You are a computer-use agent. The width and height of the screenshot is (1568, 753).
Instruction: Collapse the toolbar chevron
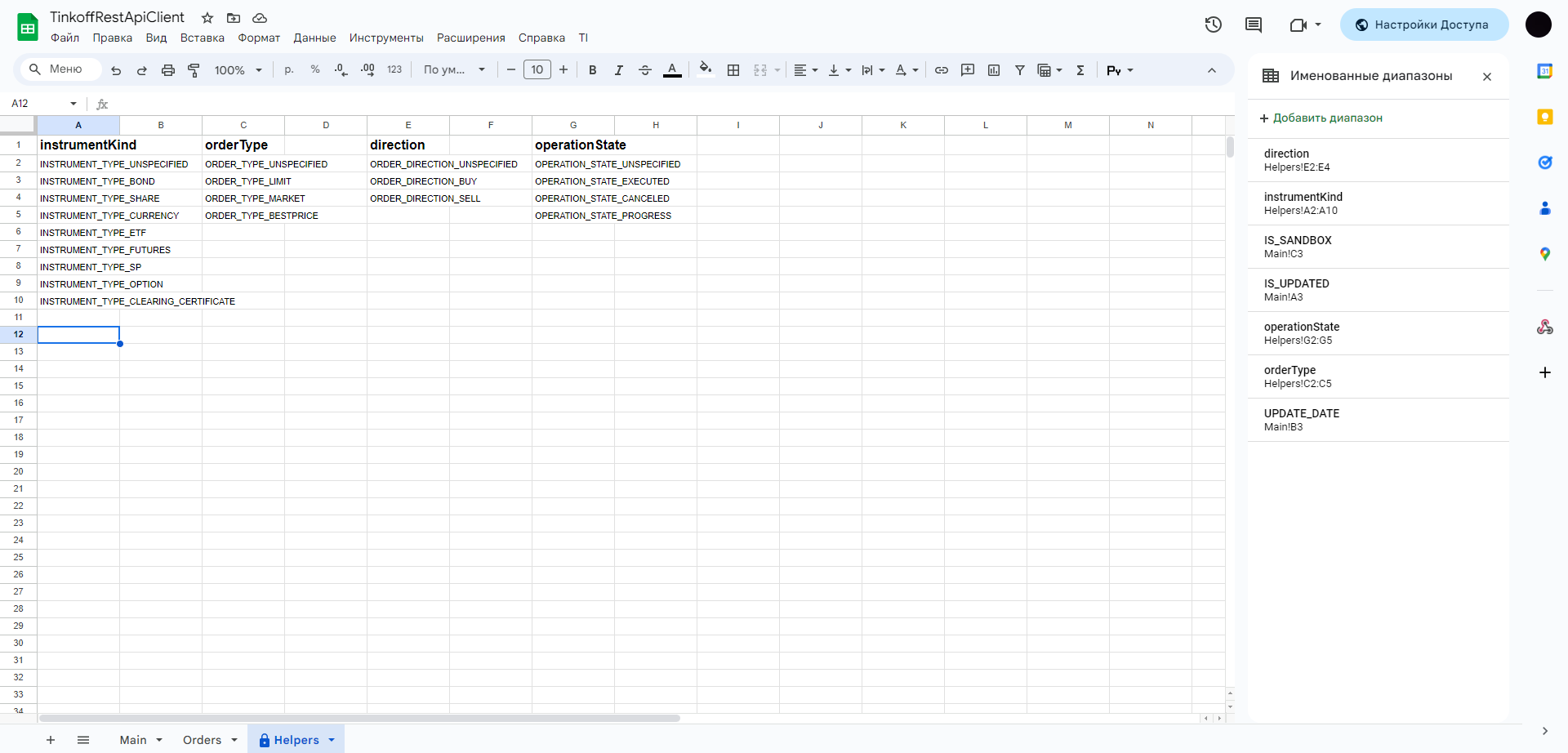[x=1212, y=70]
